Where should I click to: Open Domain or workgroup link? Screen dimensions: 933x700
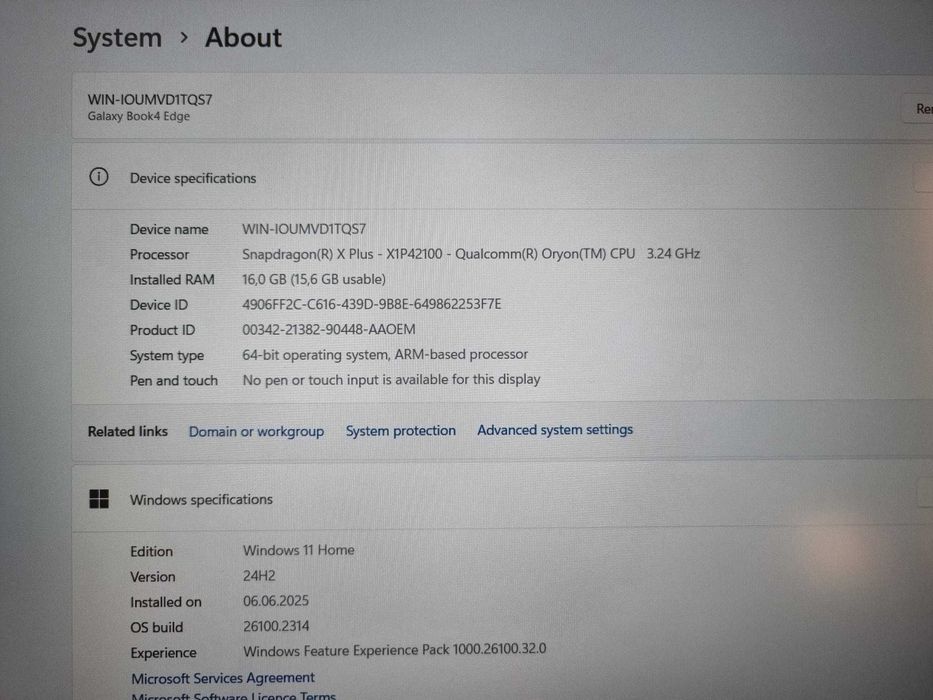(256, 431)
